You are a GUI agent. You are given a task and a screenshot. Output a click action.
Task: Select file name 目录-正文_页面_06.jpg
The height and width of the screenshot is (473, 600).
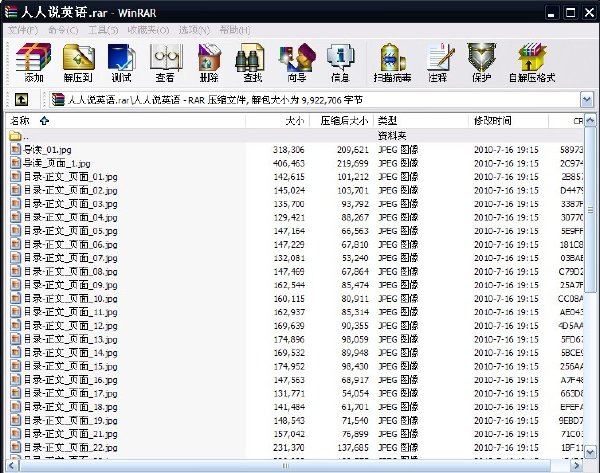[70, 245]
